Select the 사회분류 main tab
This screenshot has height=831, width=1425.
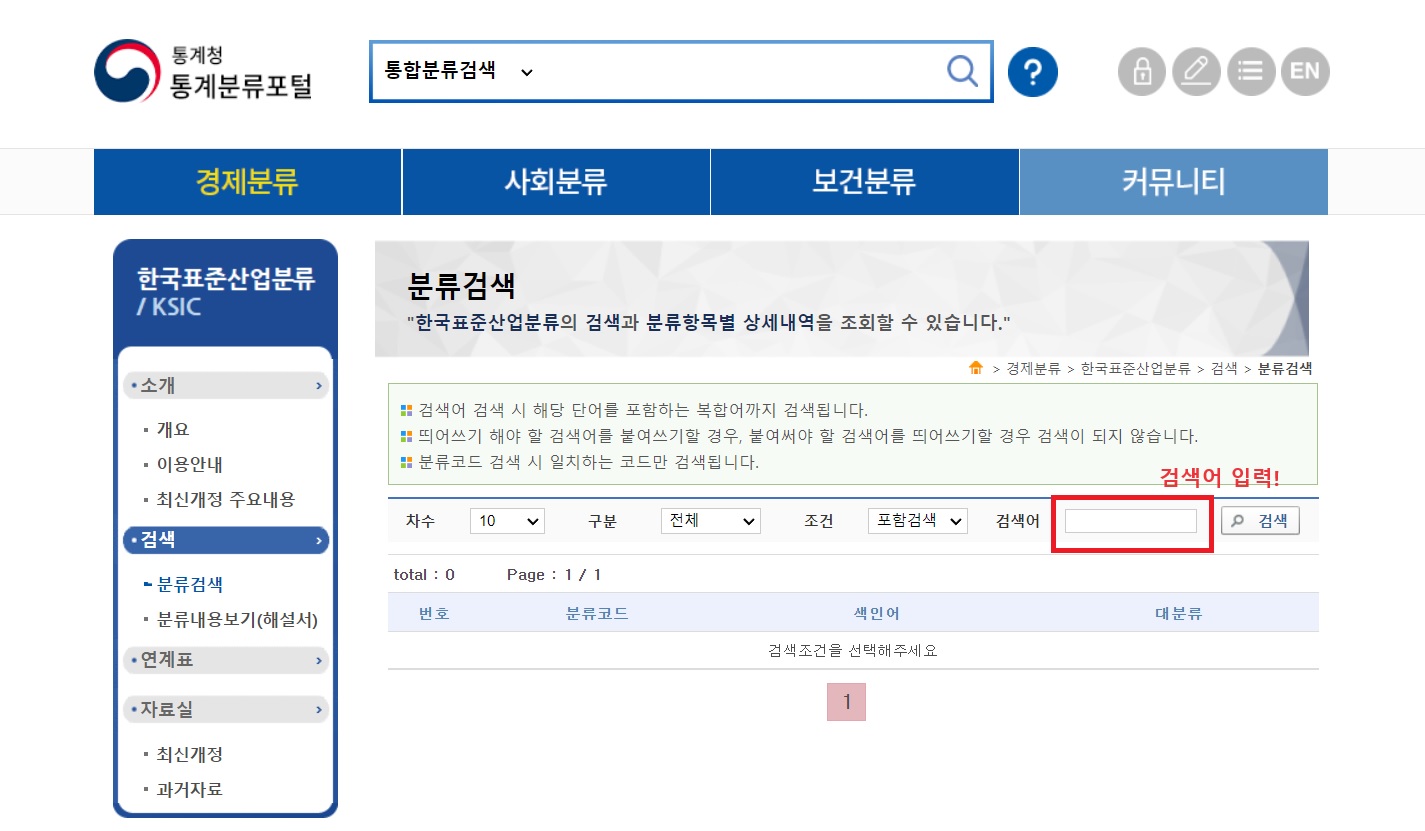[x=556, y=182]
